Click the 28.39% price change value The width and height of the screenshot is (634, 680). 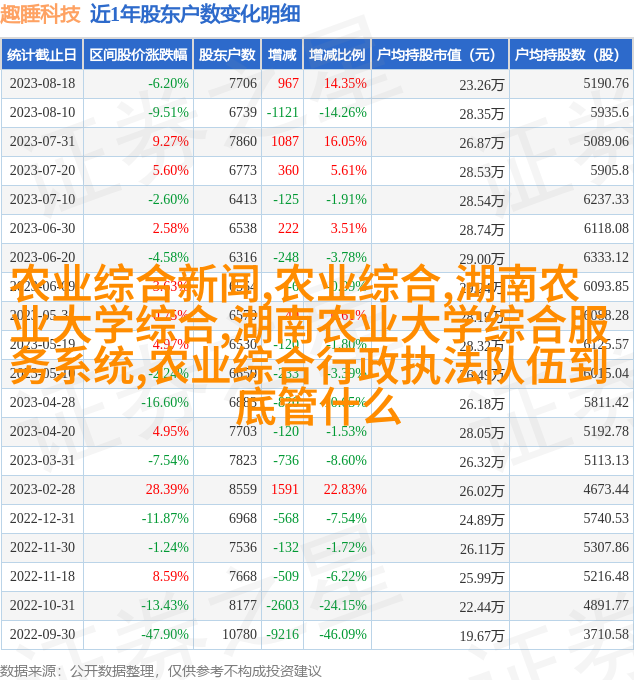[167, 489]
